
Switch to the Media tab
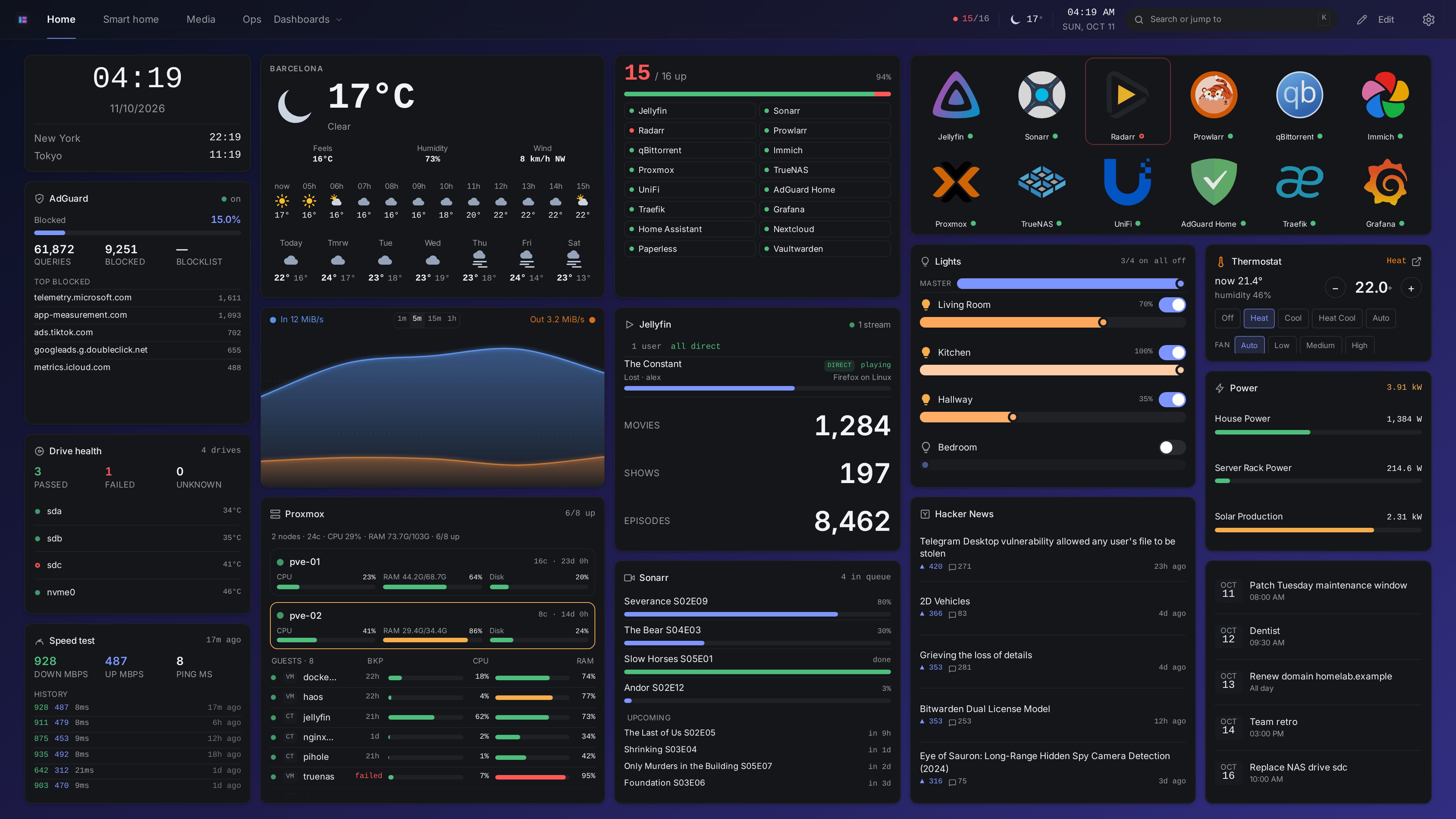click(201, 20)
